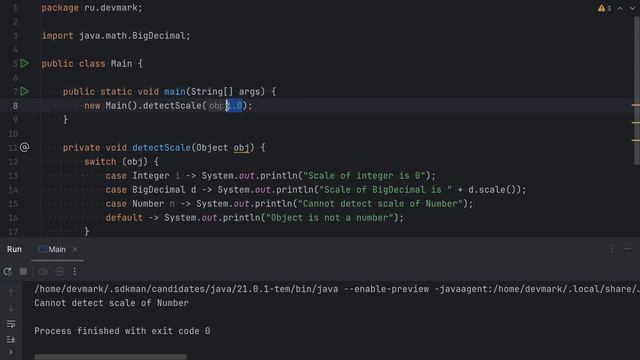
Task: Jump to warning stripe marker at line 8
Action: coord(636,105)
